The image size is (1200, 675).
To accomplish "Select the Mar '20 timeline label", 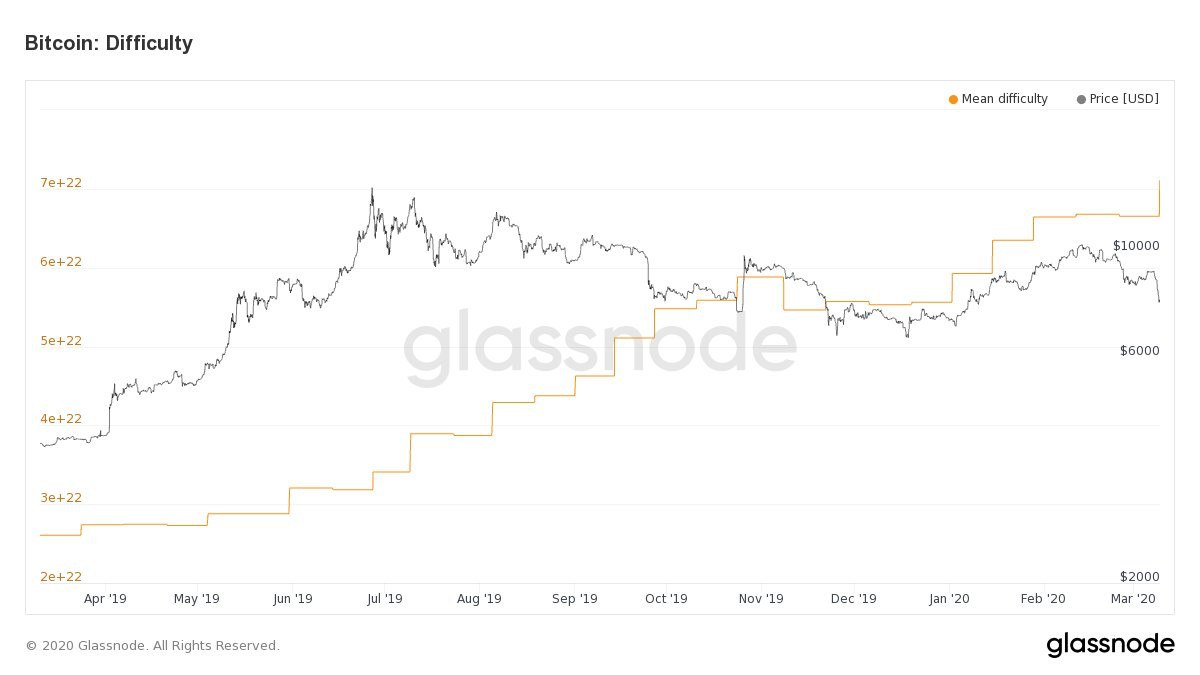I will pyautogui.click(x=1134, y=599).
